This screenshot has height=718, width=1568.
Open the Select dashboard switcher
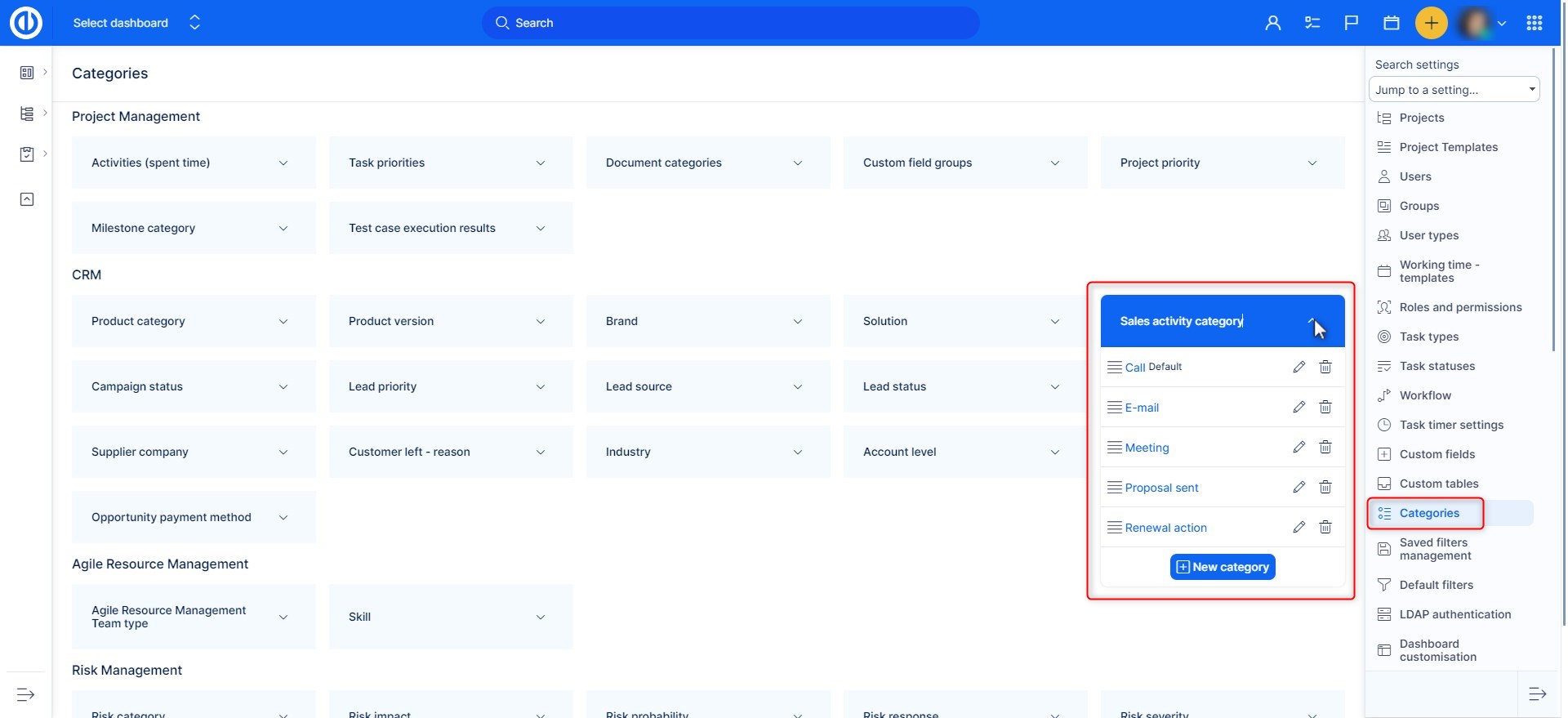coord(136,23)
